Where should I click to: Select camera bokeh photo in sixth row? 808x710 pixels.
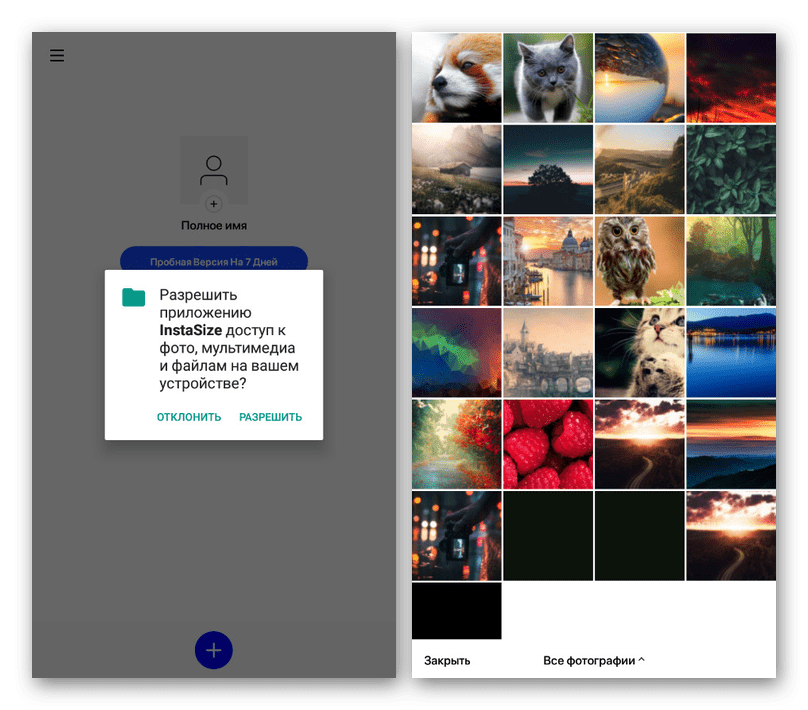click(x=457, y=536)
